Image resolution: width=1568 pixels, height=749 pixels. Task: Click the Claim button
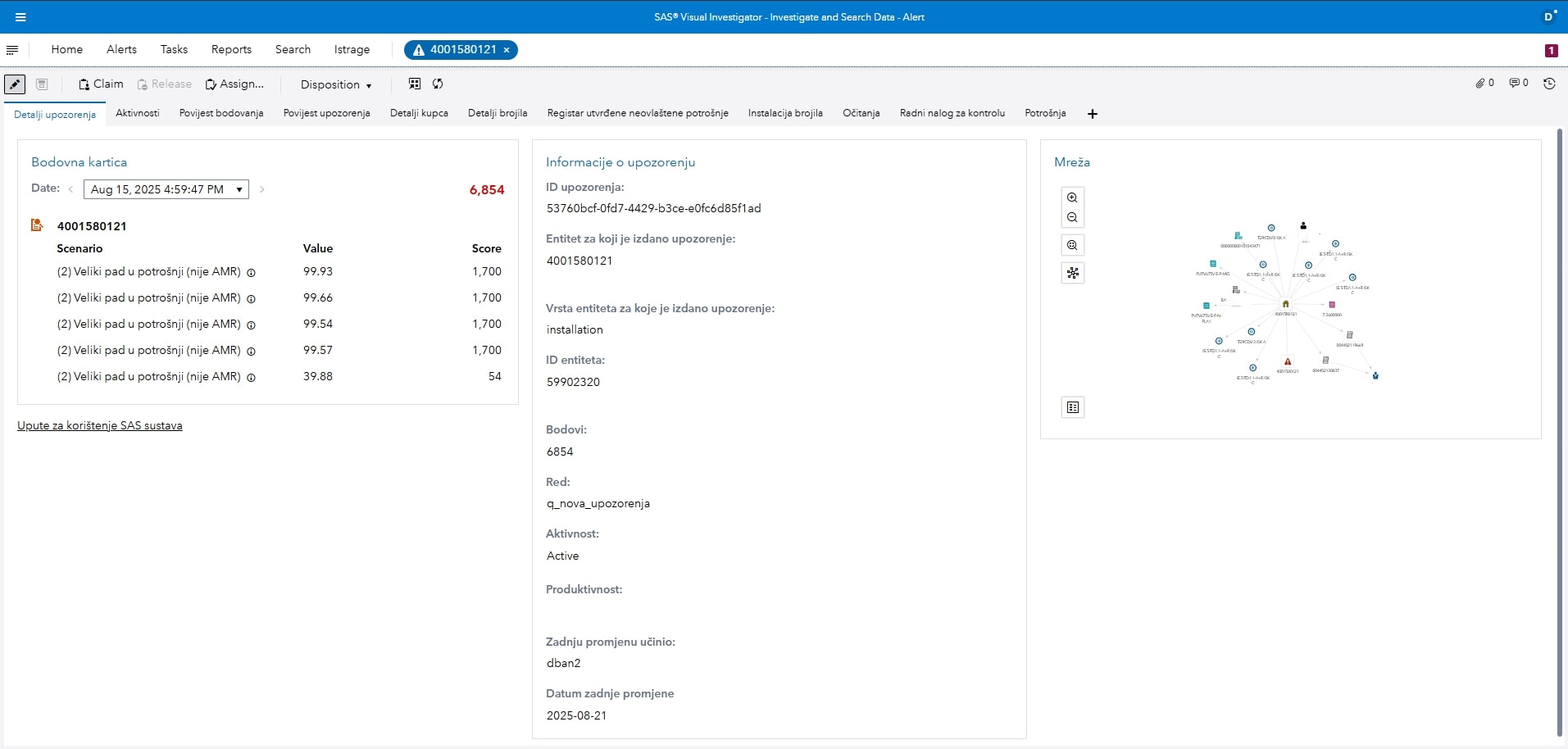click(x=101, y=84)
